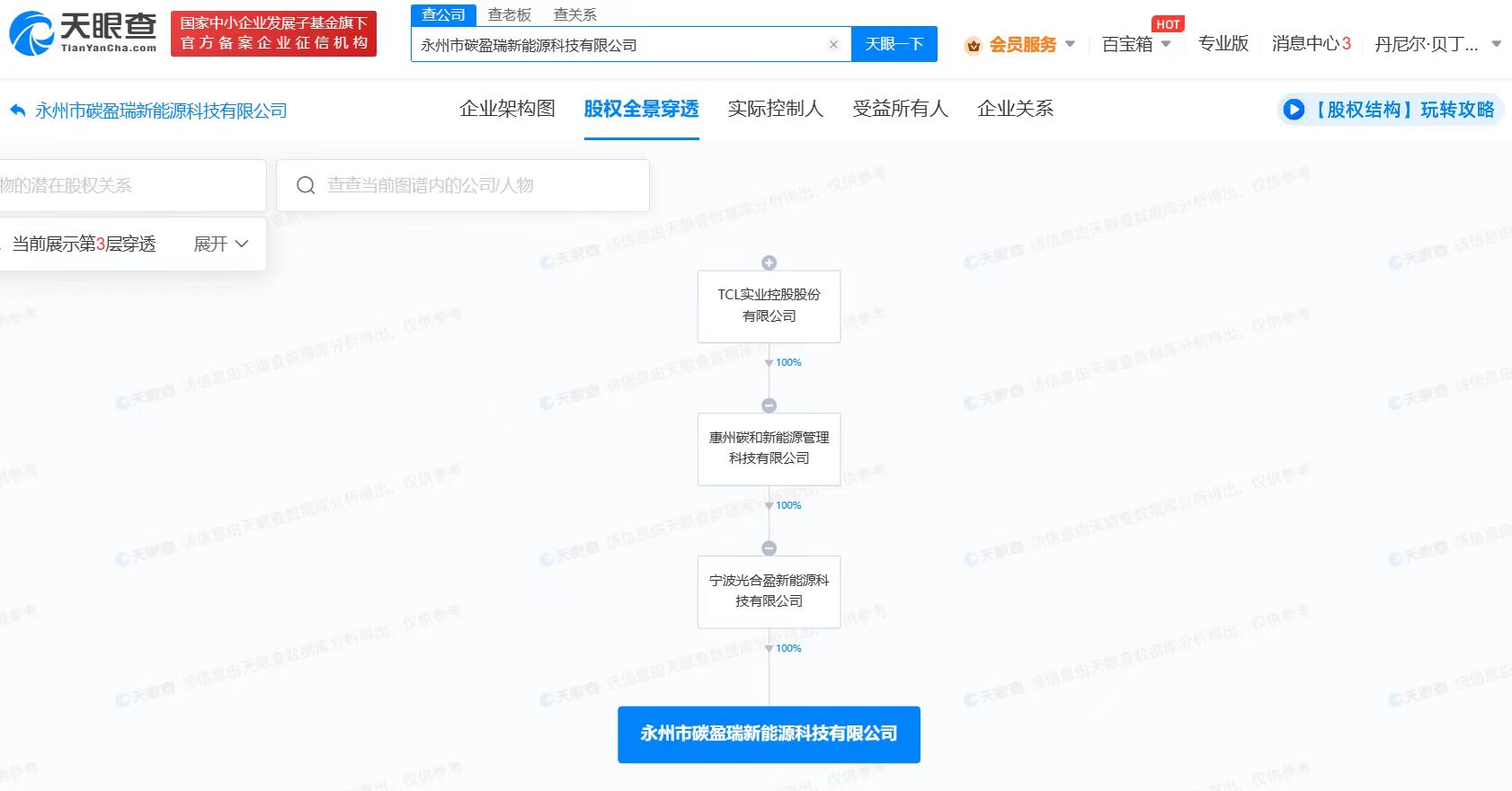This screenshot has width=1512, height=791.
Task: Expand the 展开 layer penetration options
Action: (x=221, y=244)
